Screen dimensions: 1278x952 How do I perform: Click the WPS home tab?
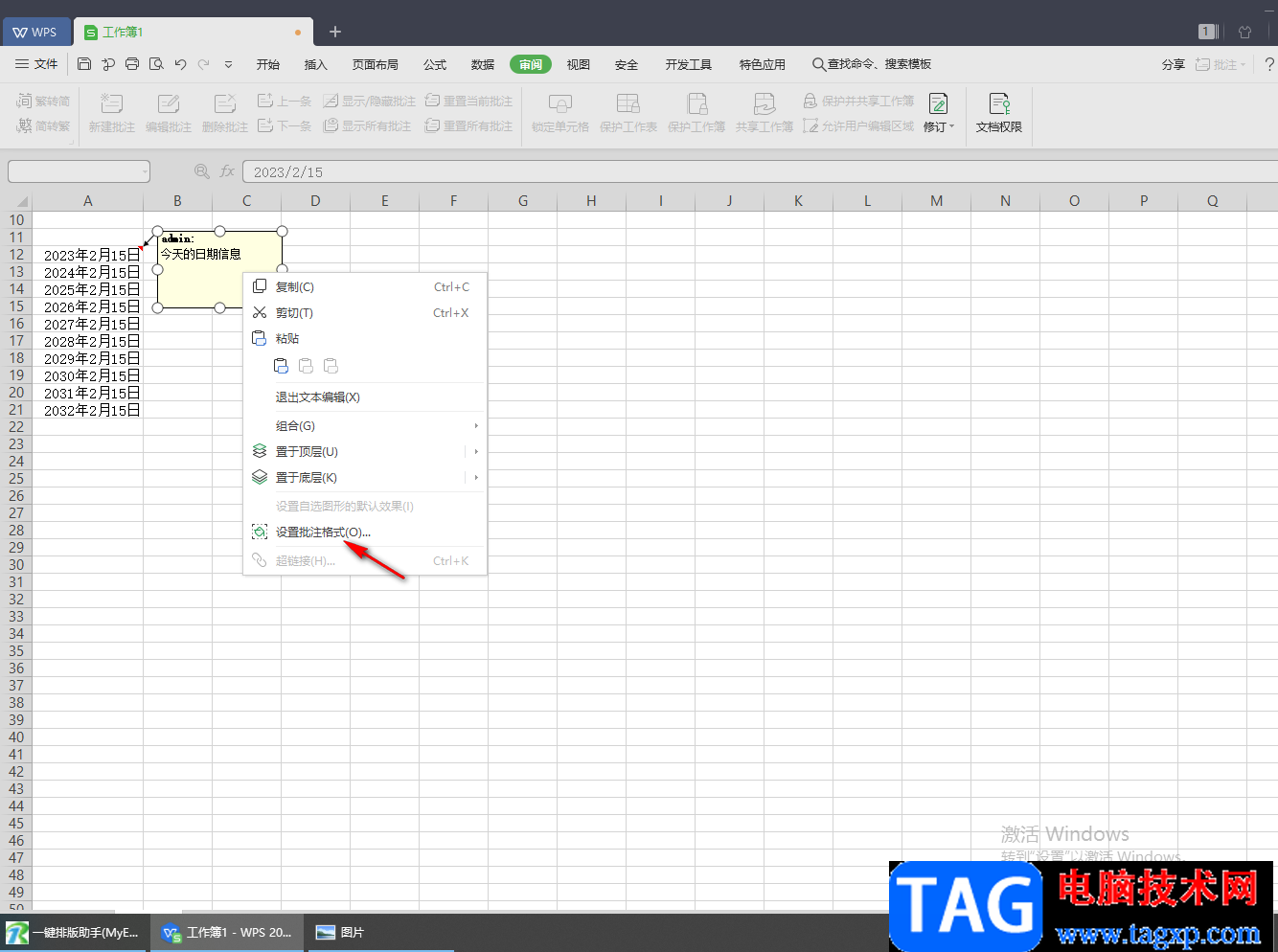point(35,32)
